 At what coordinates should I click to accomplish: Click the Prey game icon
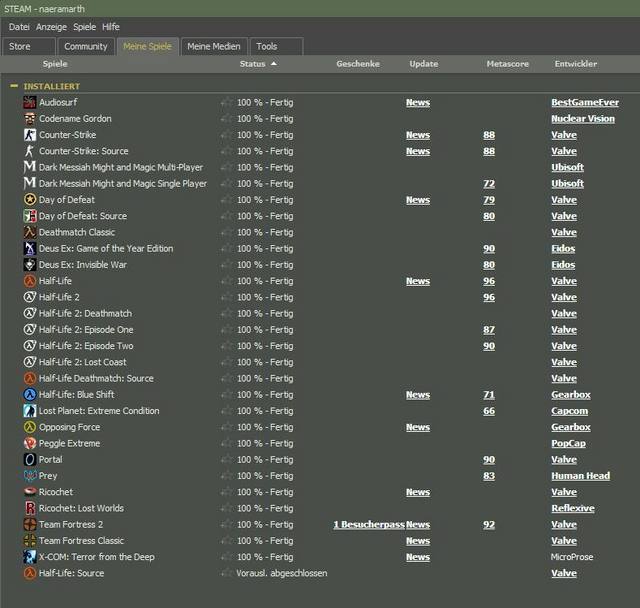[x=30, y=476]
